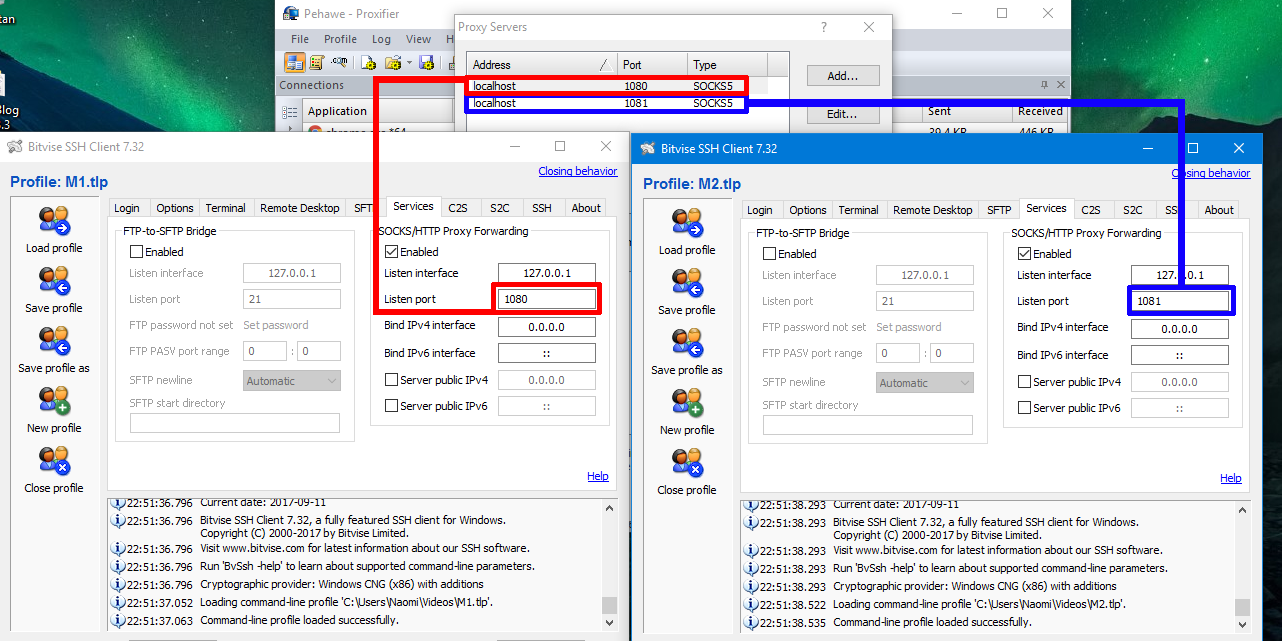
Task: Click log scrollbar up arrow in M1 window
Action: (x=610, y=509)
